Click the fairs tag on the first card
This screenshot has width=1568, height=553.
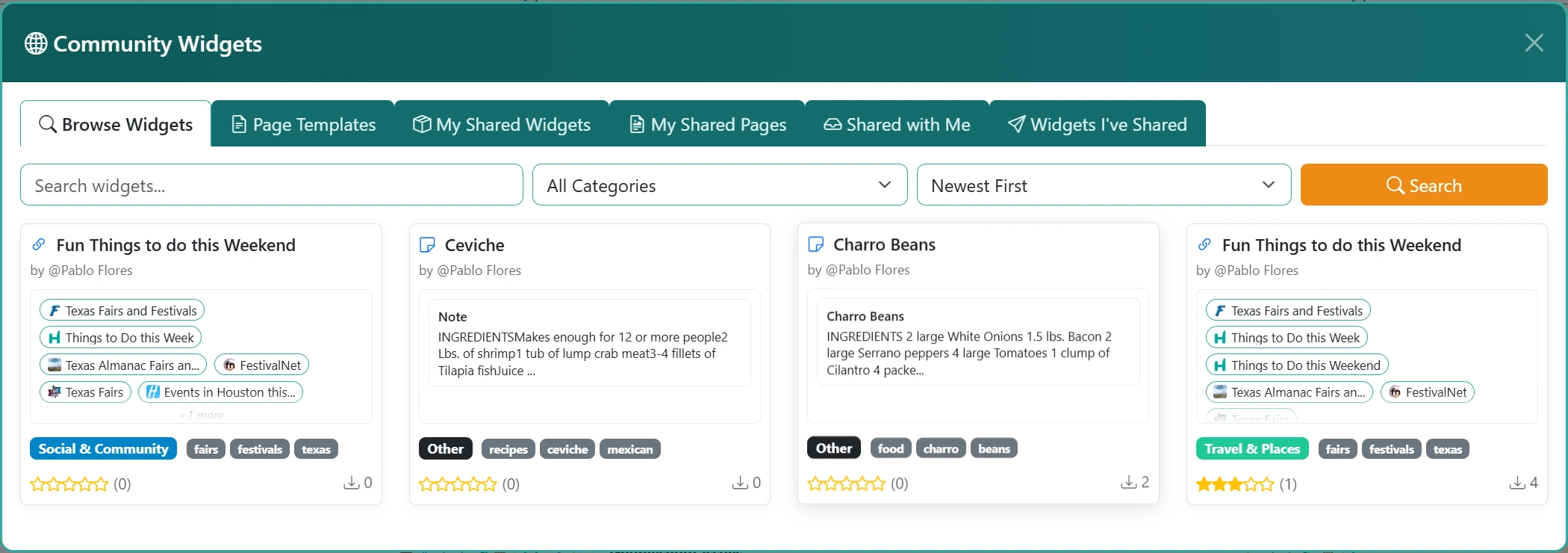click(206, 449)
